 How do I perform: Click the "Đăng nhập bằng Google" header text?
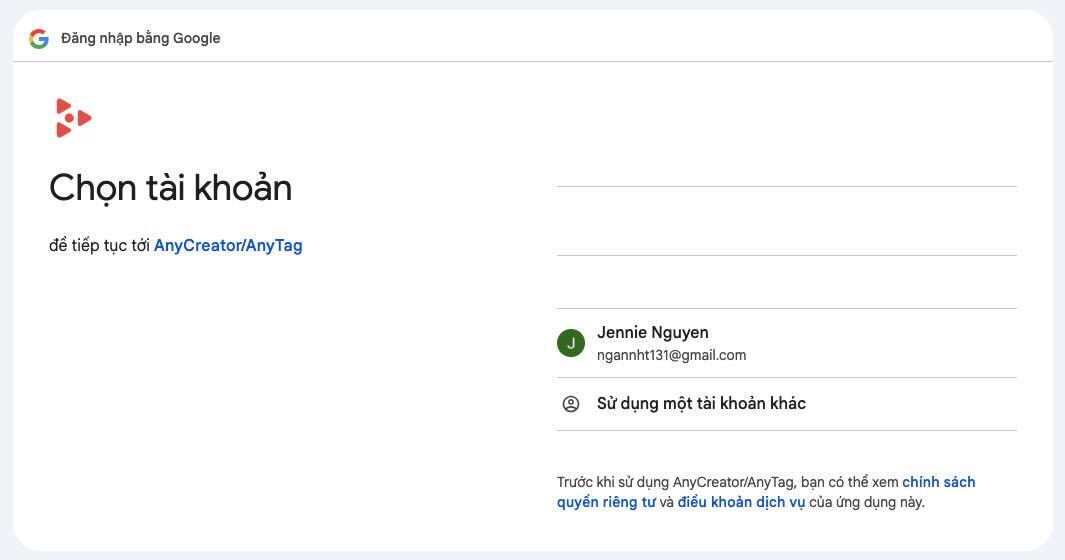(x=140, y=39)
